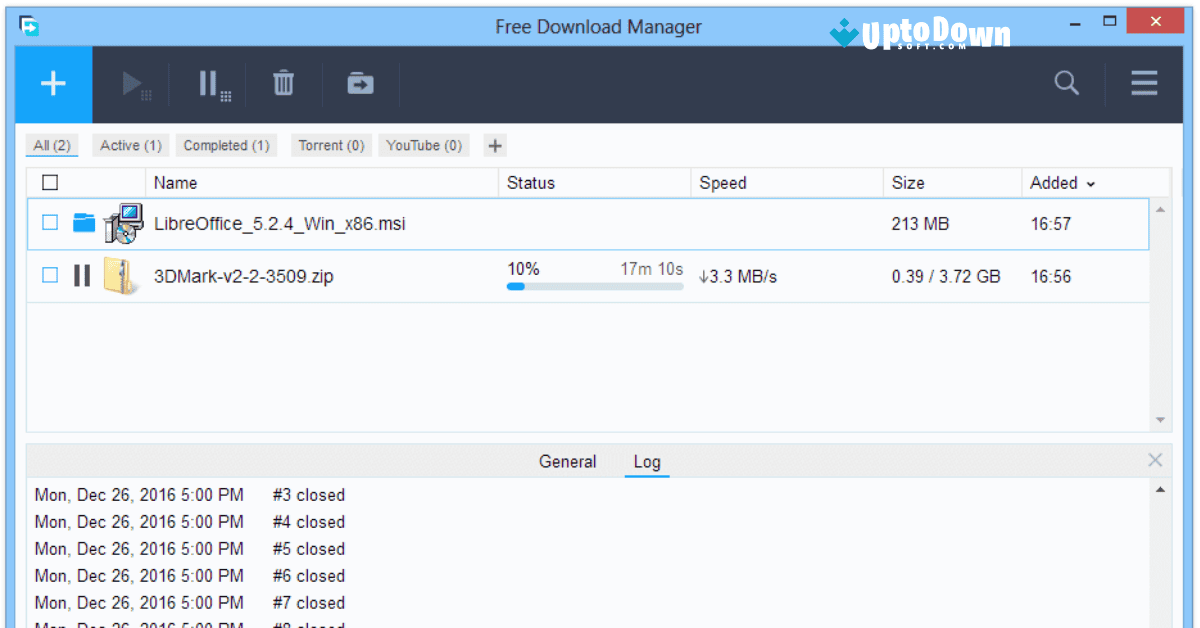
Task: Check the LibreOffice download checkbox
Action: (x=49, y=222)
